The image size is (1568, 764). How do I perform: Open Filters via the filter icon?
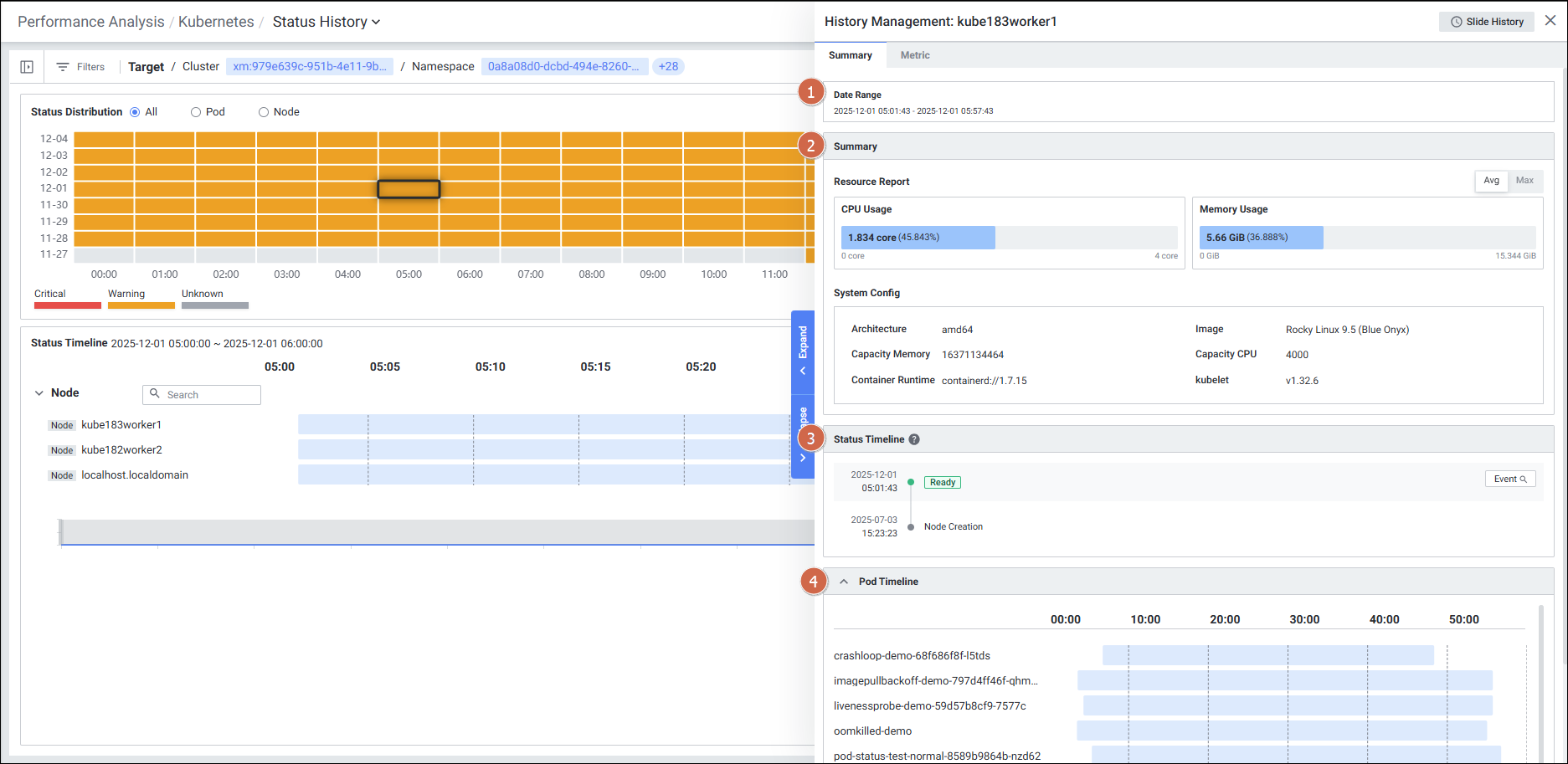63,67
